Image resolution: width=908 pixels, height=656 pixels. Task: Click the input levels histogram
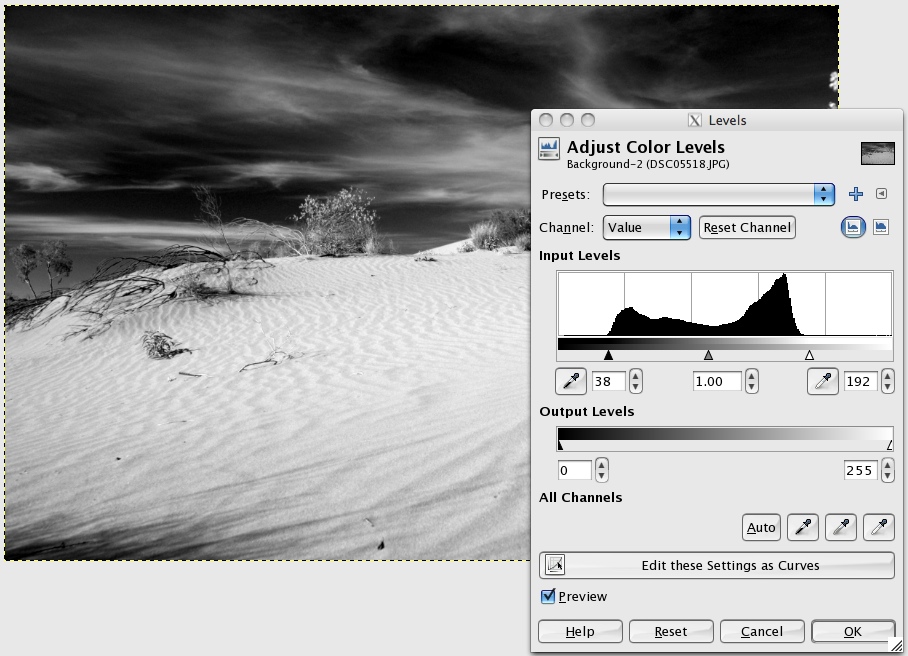point(724,303)
